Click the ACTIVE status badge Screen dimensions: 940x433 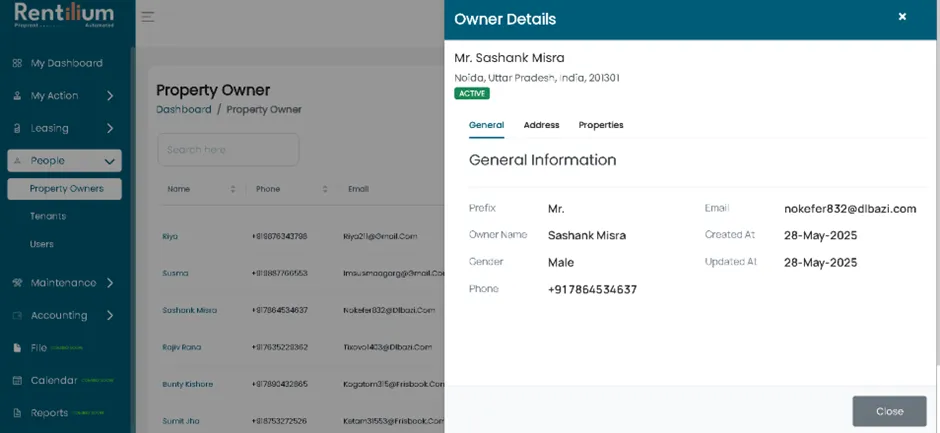[472, 94]
